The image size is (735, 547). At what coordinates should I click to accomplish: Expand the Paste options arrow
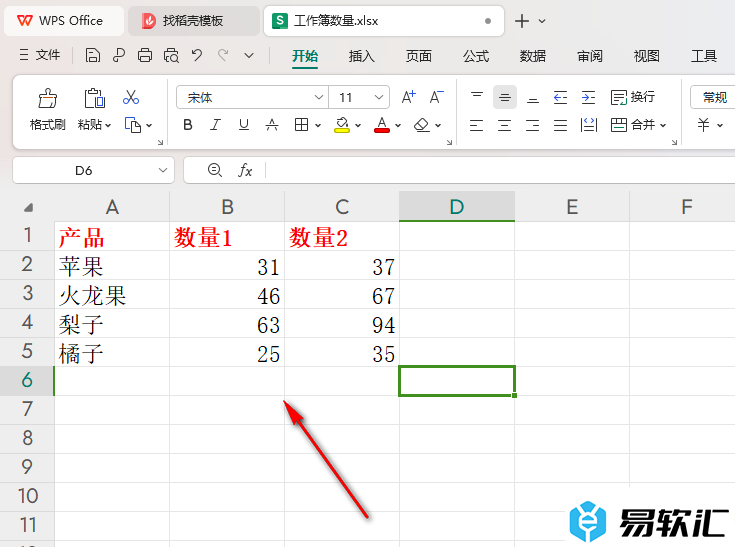coord(108,125)
